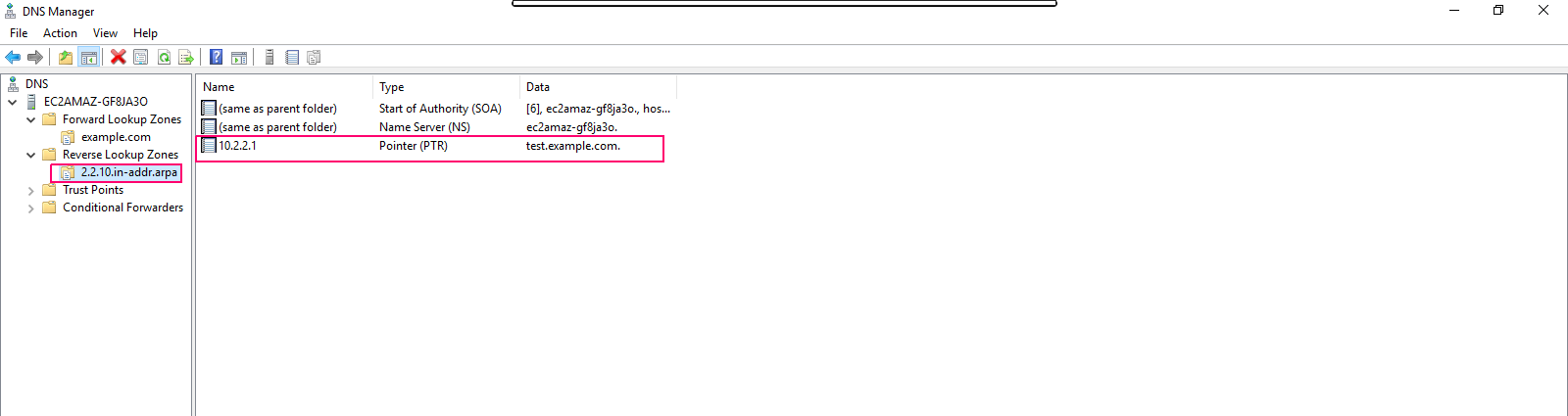Go up one level with folder icon
Screen dimensions: 1568x416
point(65,58)
